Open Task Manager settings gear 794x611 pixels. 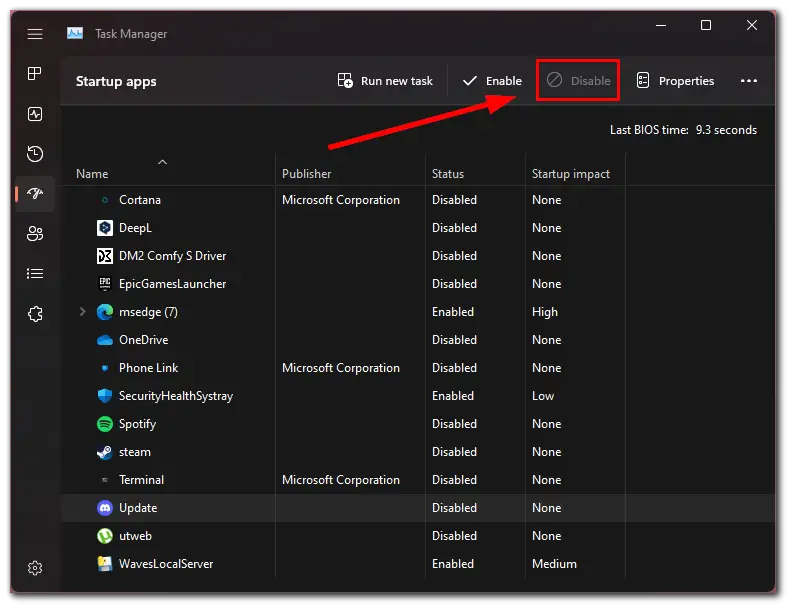click(x=35, y=568)
